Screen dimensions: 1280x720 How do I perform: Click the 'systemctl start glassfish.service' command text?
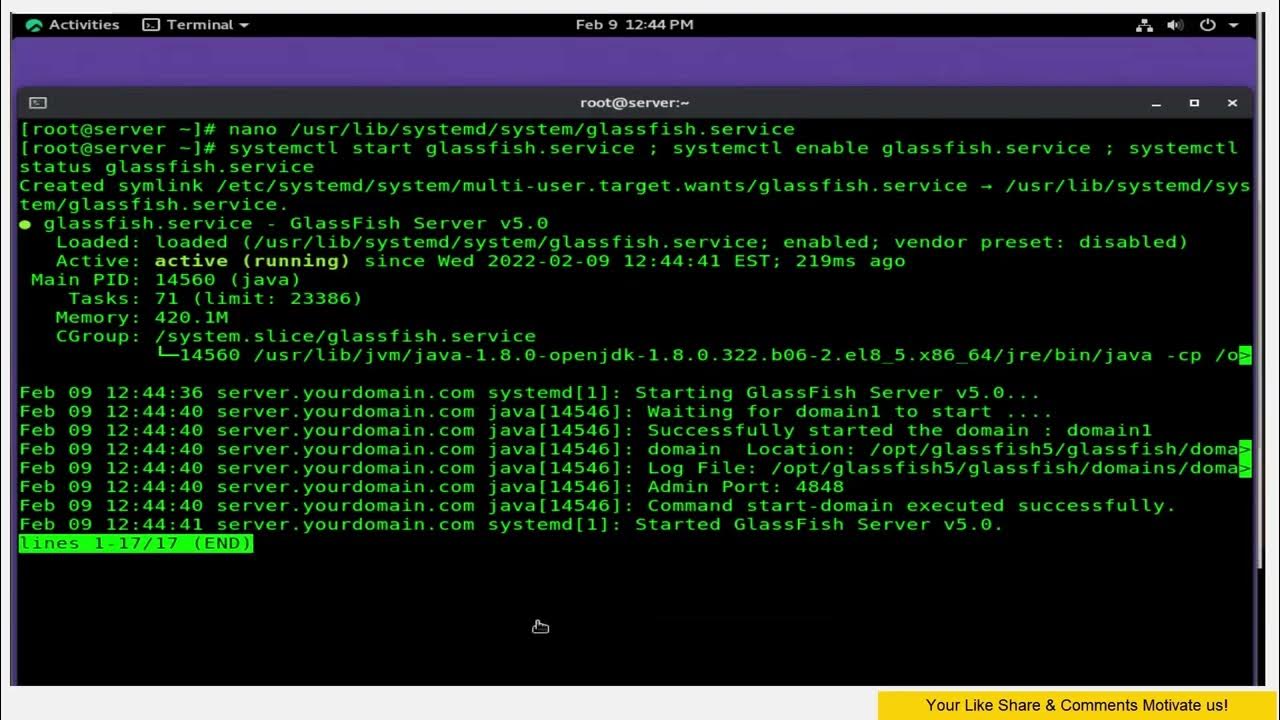point(432,148)
